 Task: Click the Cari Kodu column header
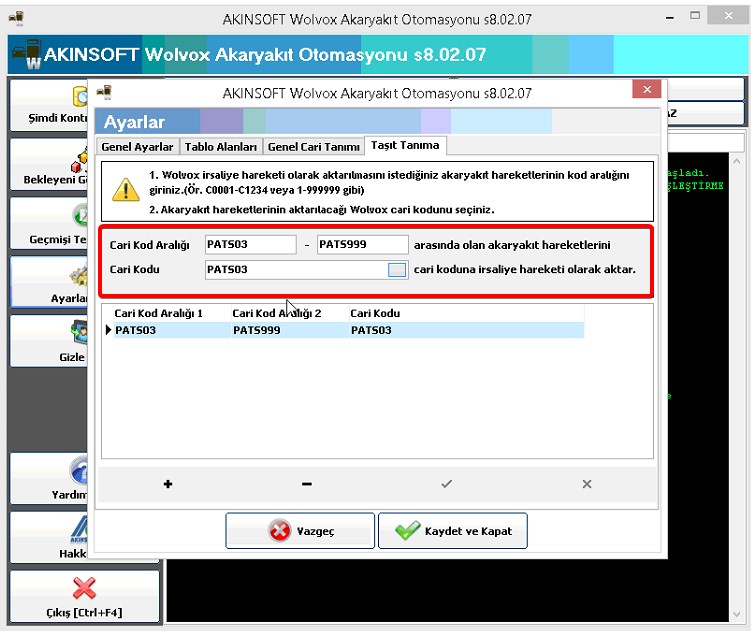(467, 313)
